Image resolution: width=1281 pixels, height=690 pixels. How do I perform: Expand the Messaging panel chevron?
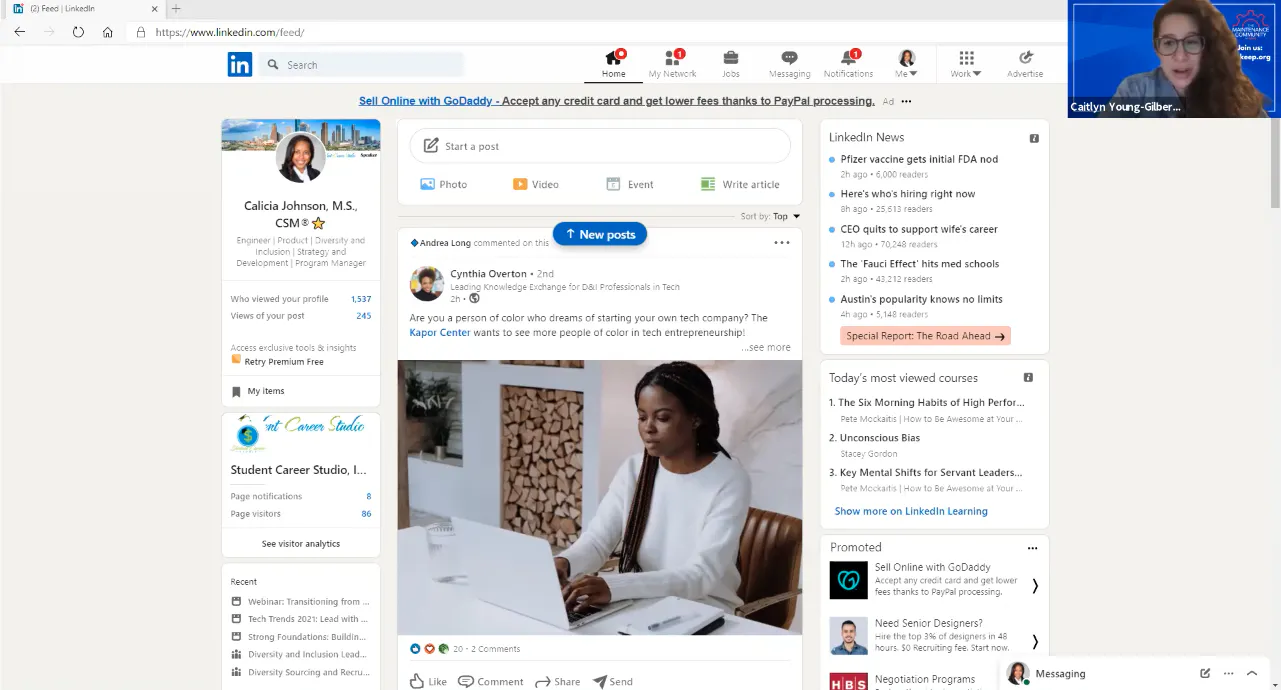tap(1252, 673)
